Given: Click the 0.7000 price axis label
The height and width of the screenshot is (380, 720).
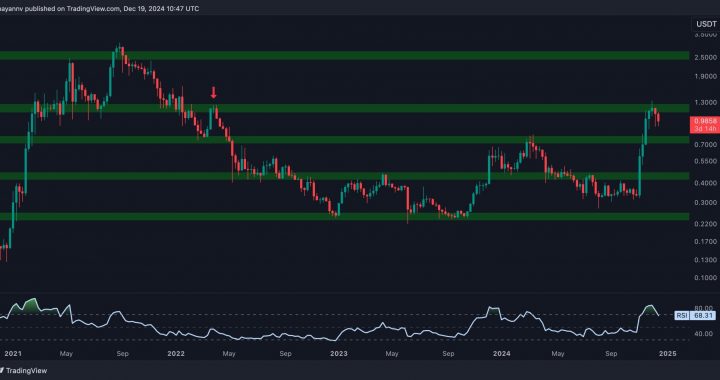Looking at the screenshot, I should tap(705, 145).
